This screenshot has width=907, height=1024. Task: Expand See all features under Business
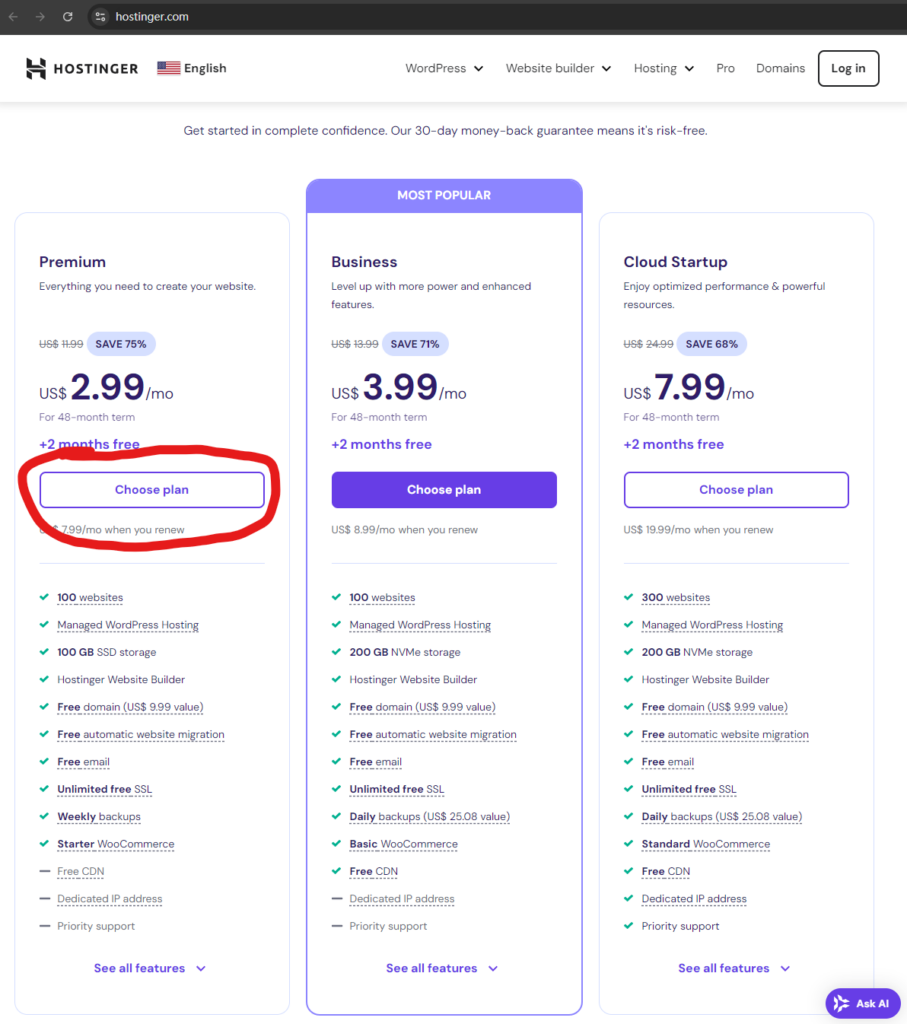pyautogui.click(x=442, y=968)
